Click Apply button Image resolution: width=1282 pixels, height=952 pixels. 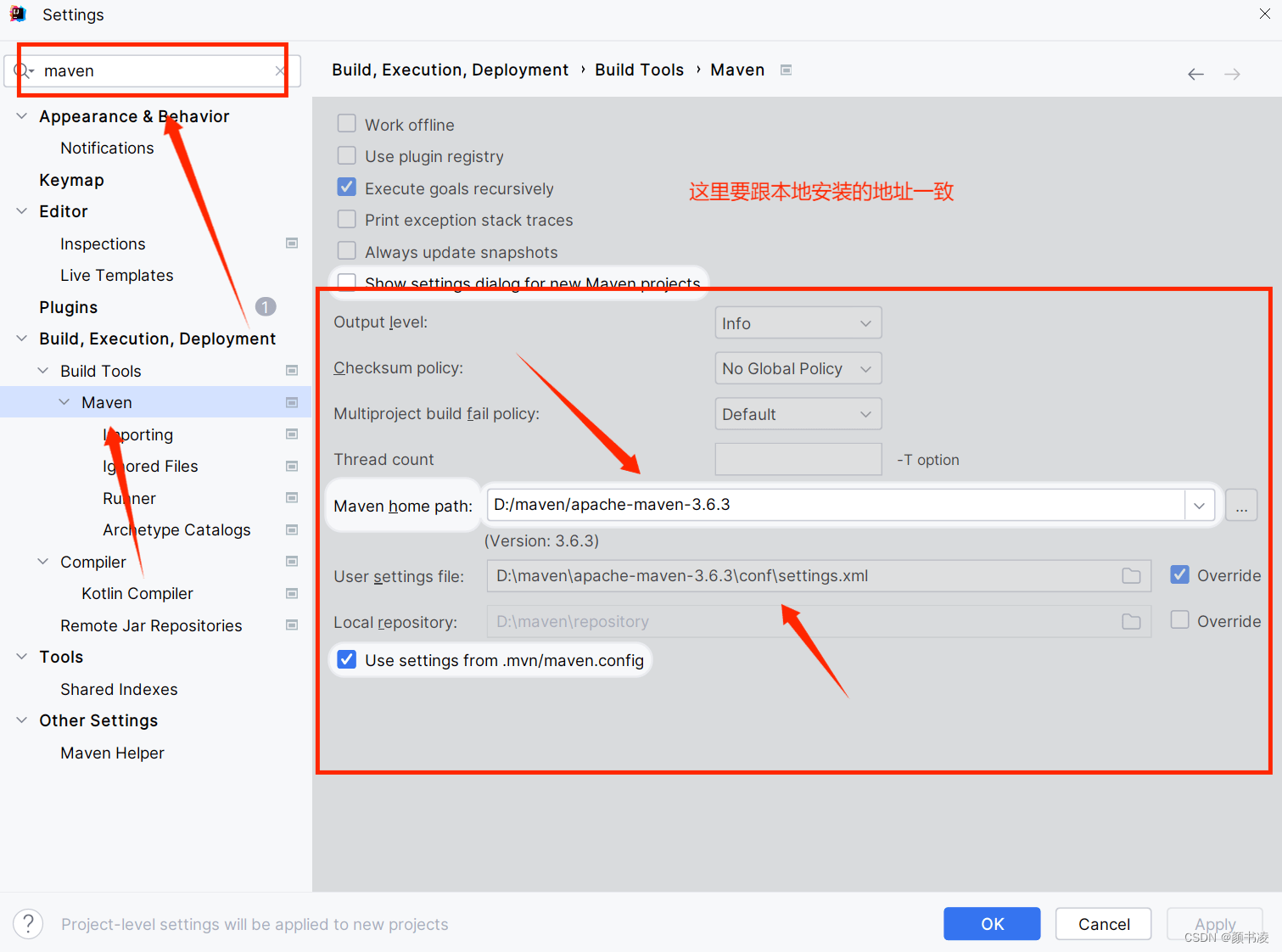[x=1215, y=924]
